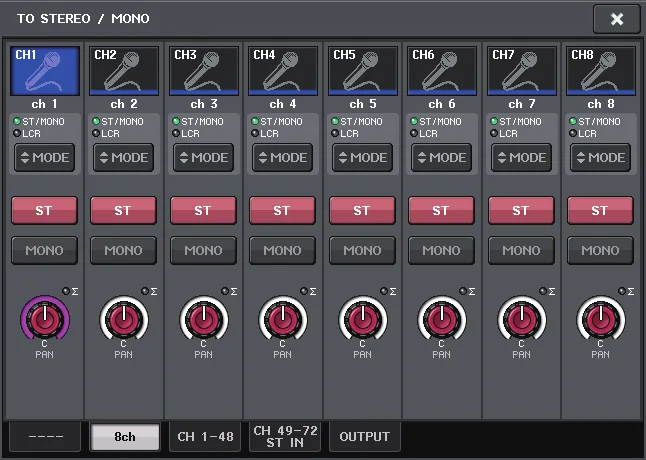Enable MONO assignment for ch 4
Screen dimensions: 646x460
coord(283,250)
